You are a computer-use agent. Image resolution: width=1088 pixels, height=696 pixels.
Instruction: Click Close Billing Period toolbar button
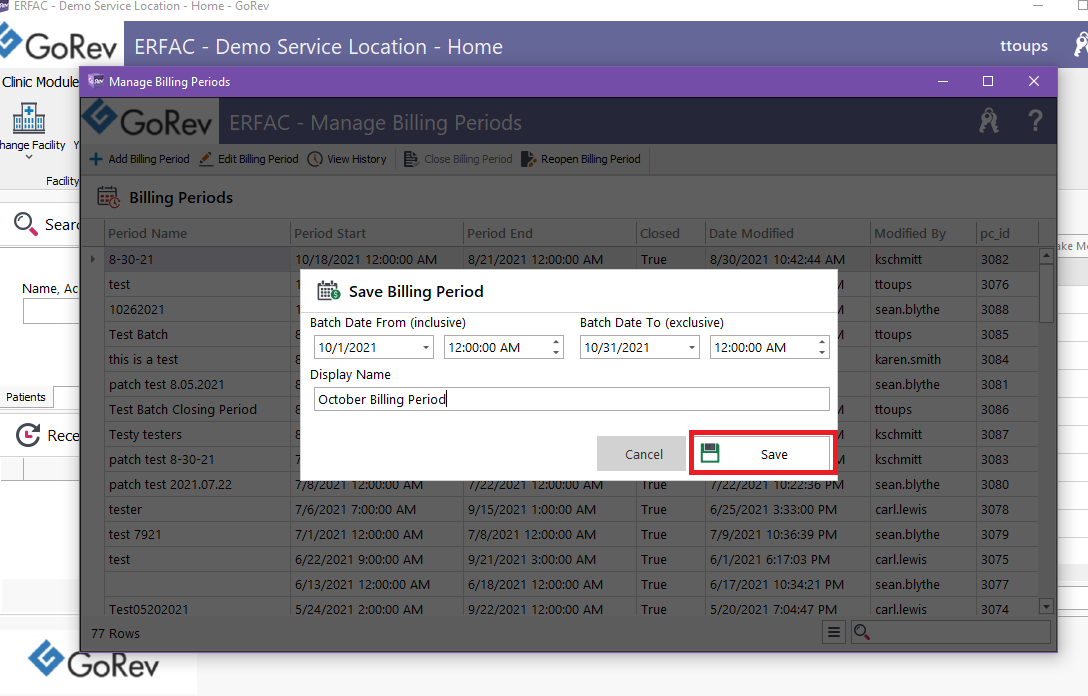[x=459, y=159]
